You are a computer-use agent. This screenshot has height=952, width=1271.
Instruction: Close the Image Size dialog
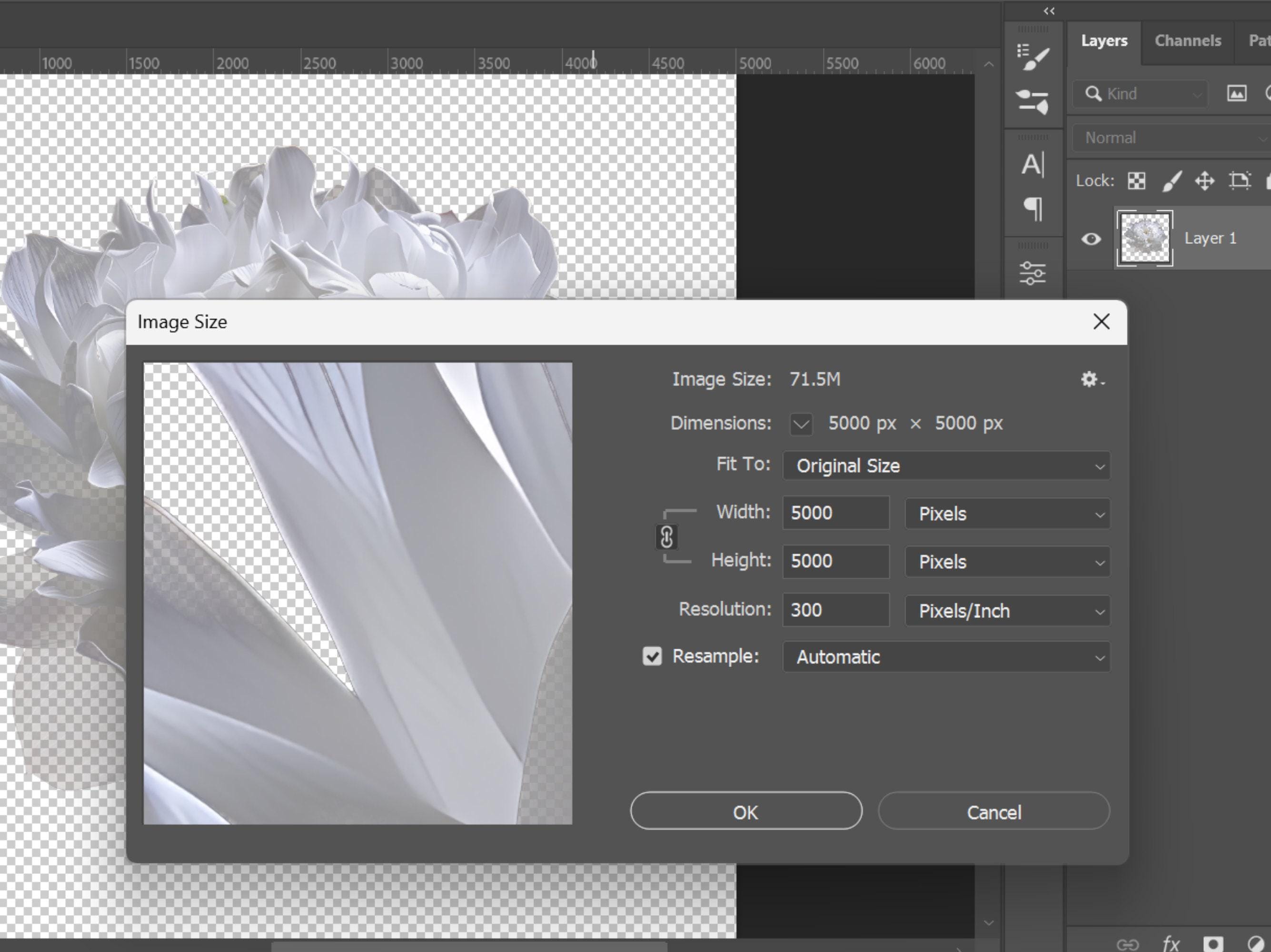coord(1101,322)
